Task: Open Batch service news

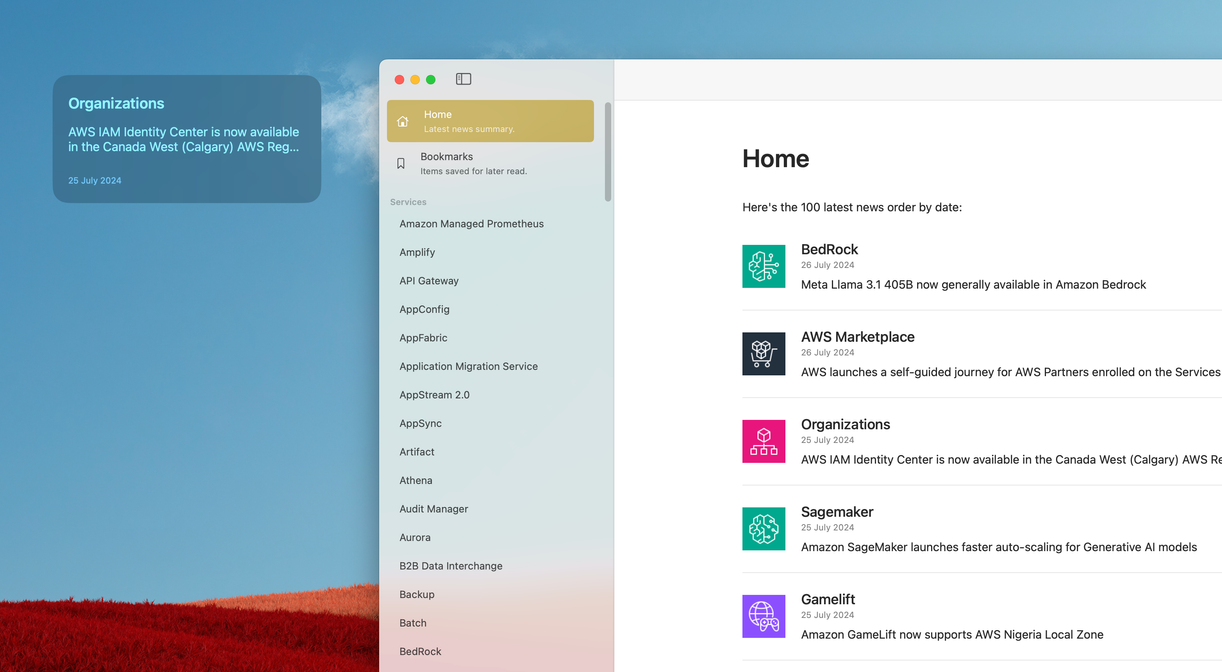Action: tap(413, 623)
